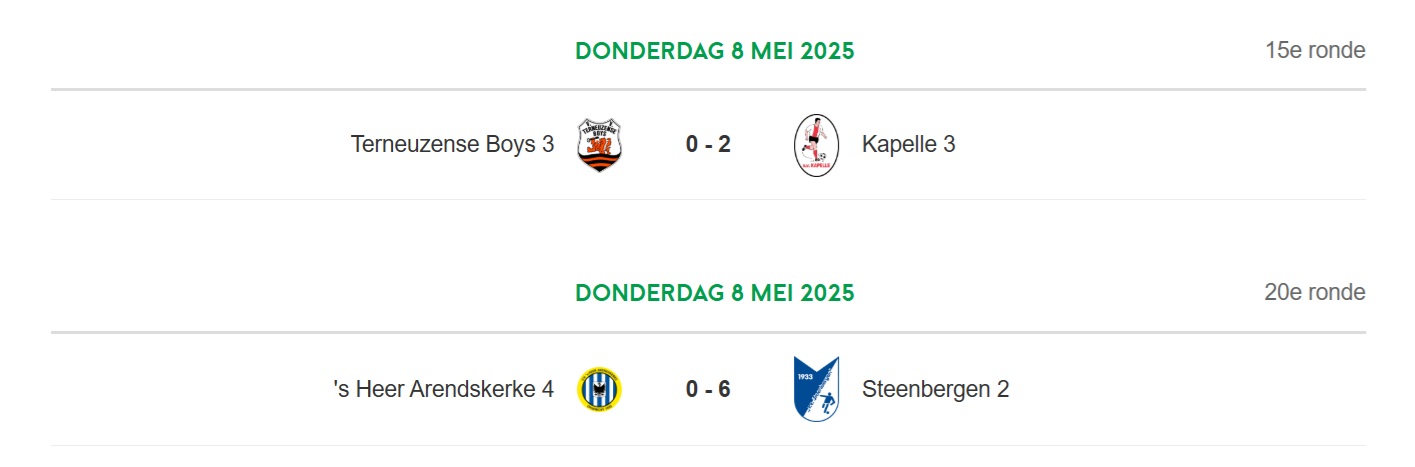Select the 15e ronde label
This screenshot has height=467, width=1415.
point(1315,50)
